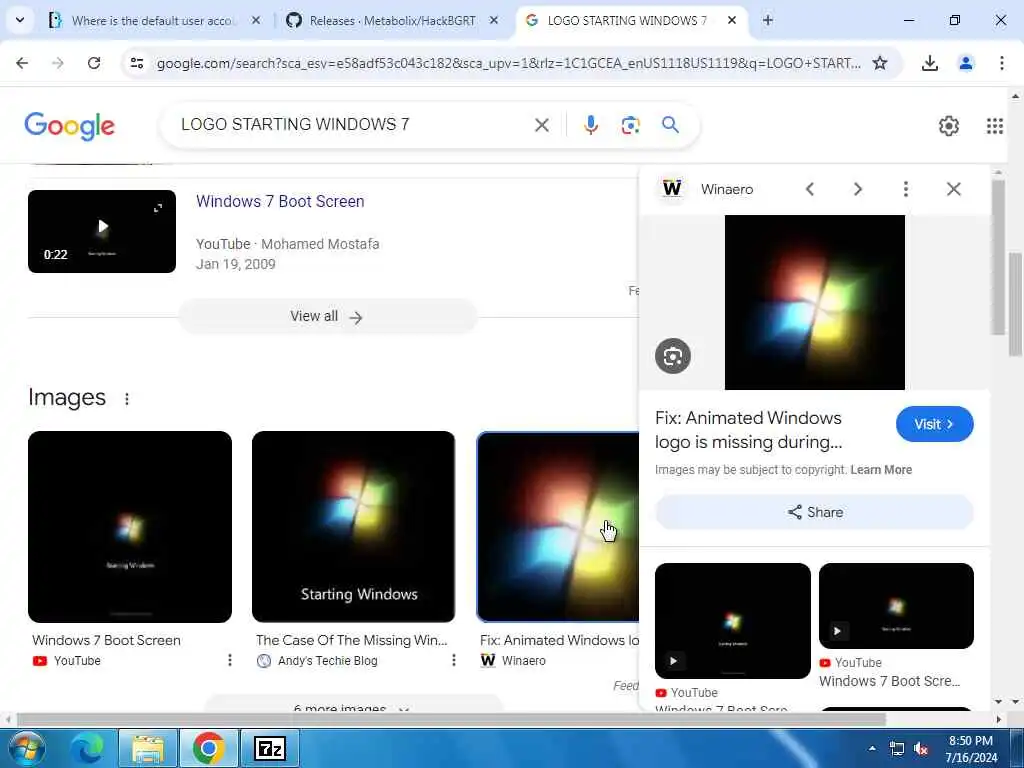Open 'The Case Of The Missing Win...' caption
Image resolution: width=1024 pixels, height=768 pixels.
click(x=351, y=640)
